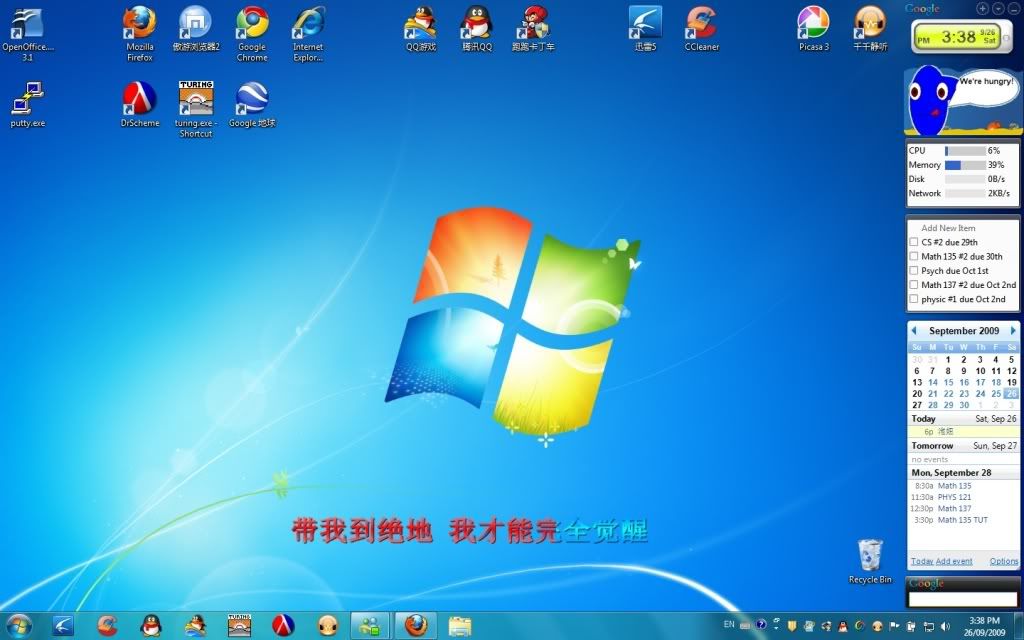1024x640 pixels.
Task: Switch to the Firefox taskbar button
Action: pos(415,626)
